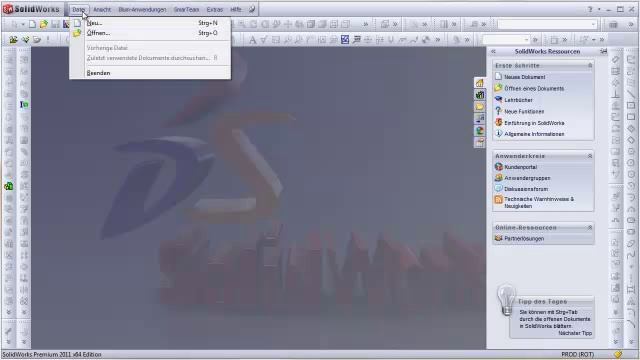Open the Einführung in SolidWorks link
Image resolution: width=640 pixels, height=360 pixels.
(534, 123)
